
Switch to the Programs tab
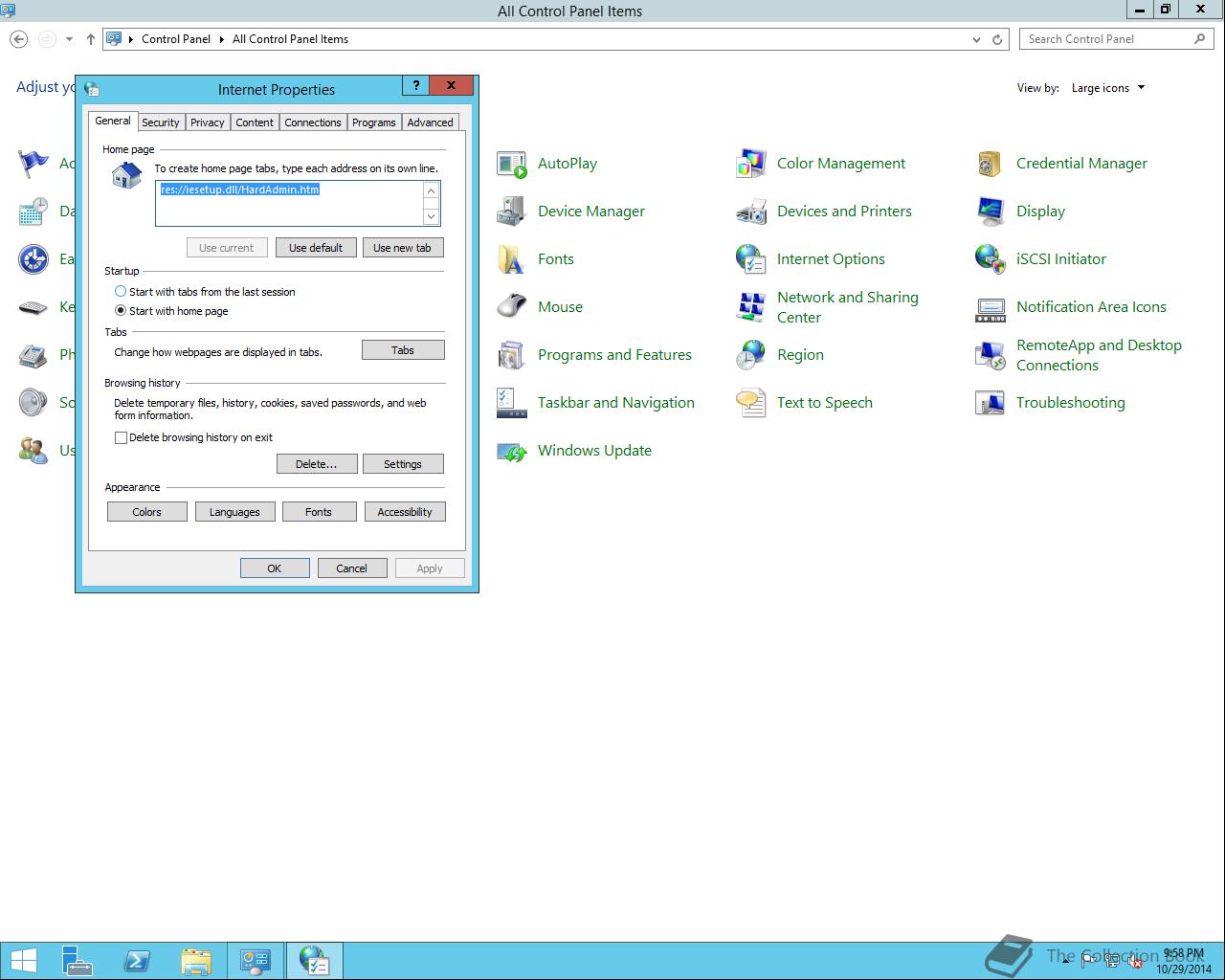373,122
